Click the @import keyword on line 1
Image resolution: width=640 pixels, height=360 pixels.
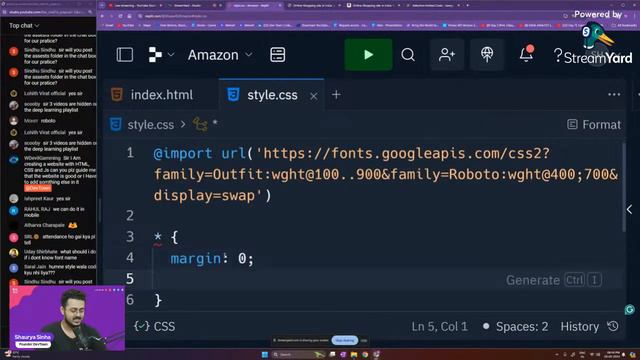click(x=182, y=153)
